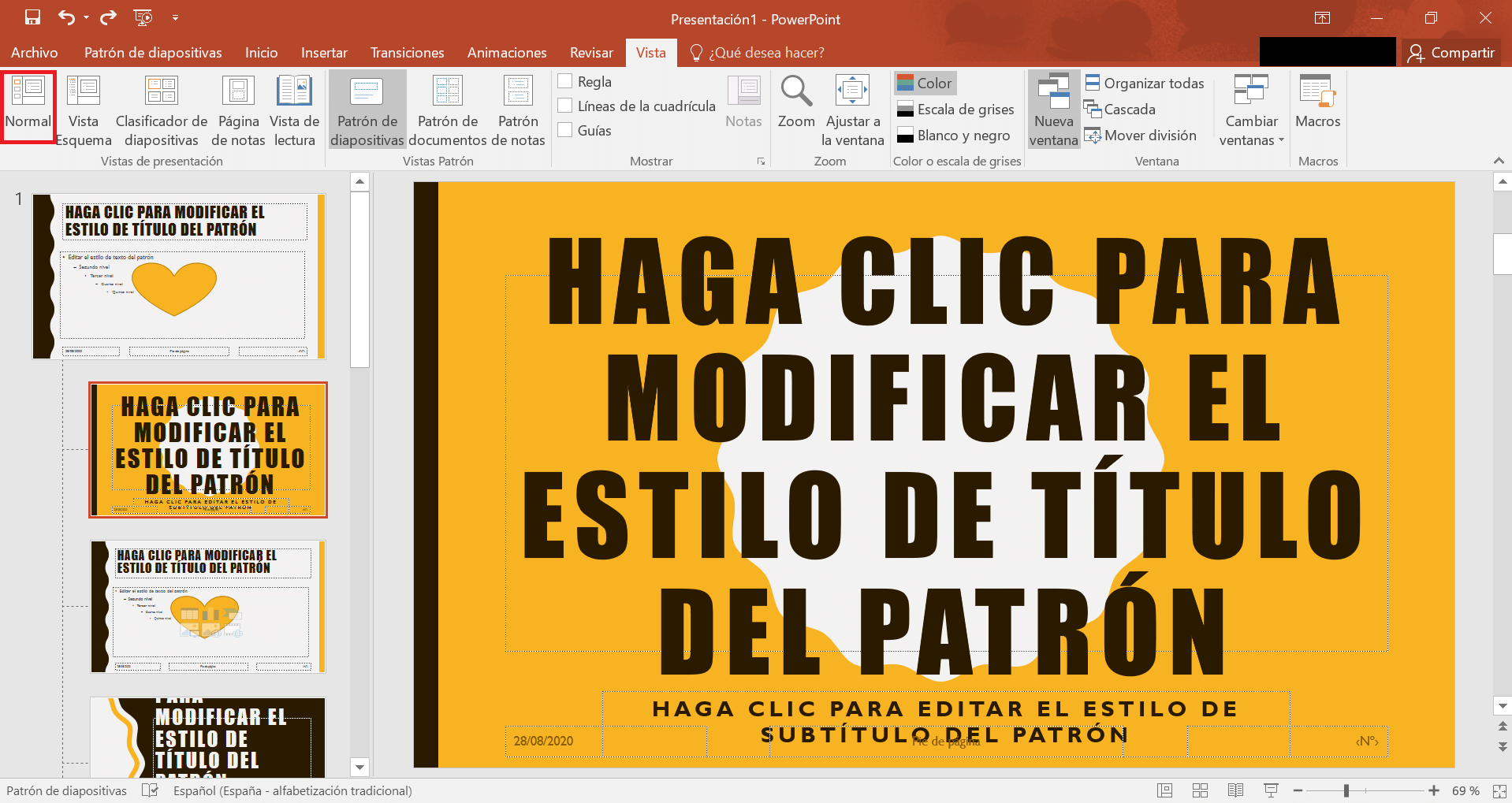Switch to Normal presentation view
The image size is (1512, 803).
28,107
